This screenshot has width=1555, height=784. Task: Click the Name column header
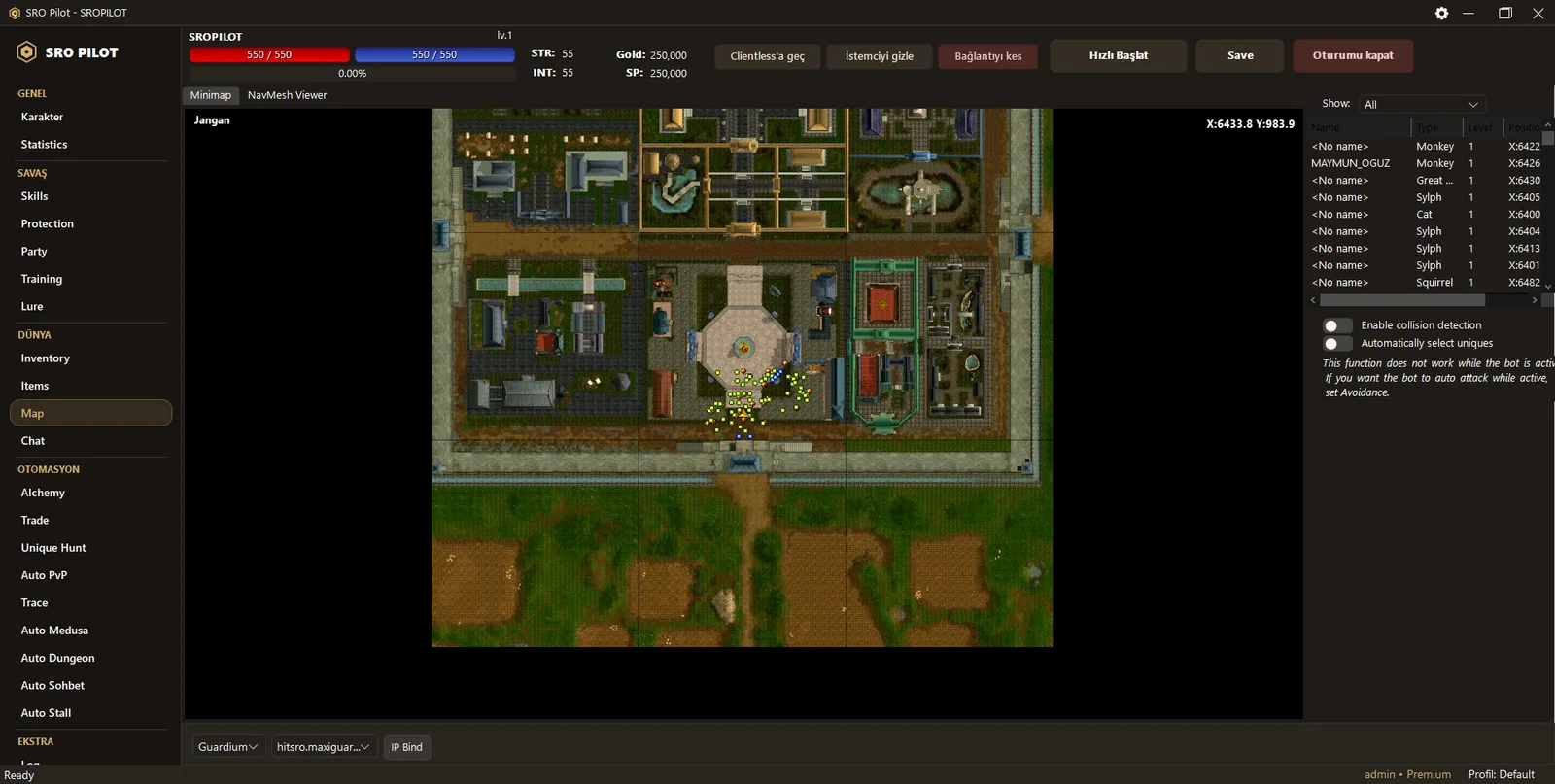tap(1359, 127)
